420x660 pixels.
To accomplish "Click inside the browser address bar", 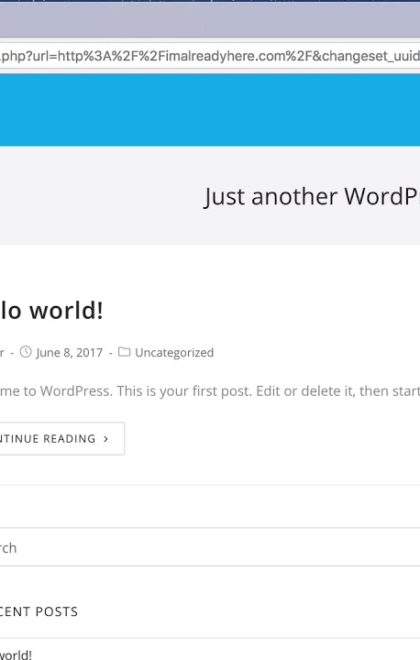I will click(x=210, y=56).
